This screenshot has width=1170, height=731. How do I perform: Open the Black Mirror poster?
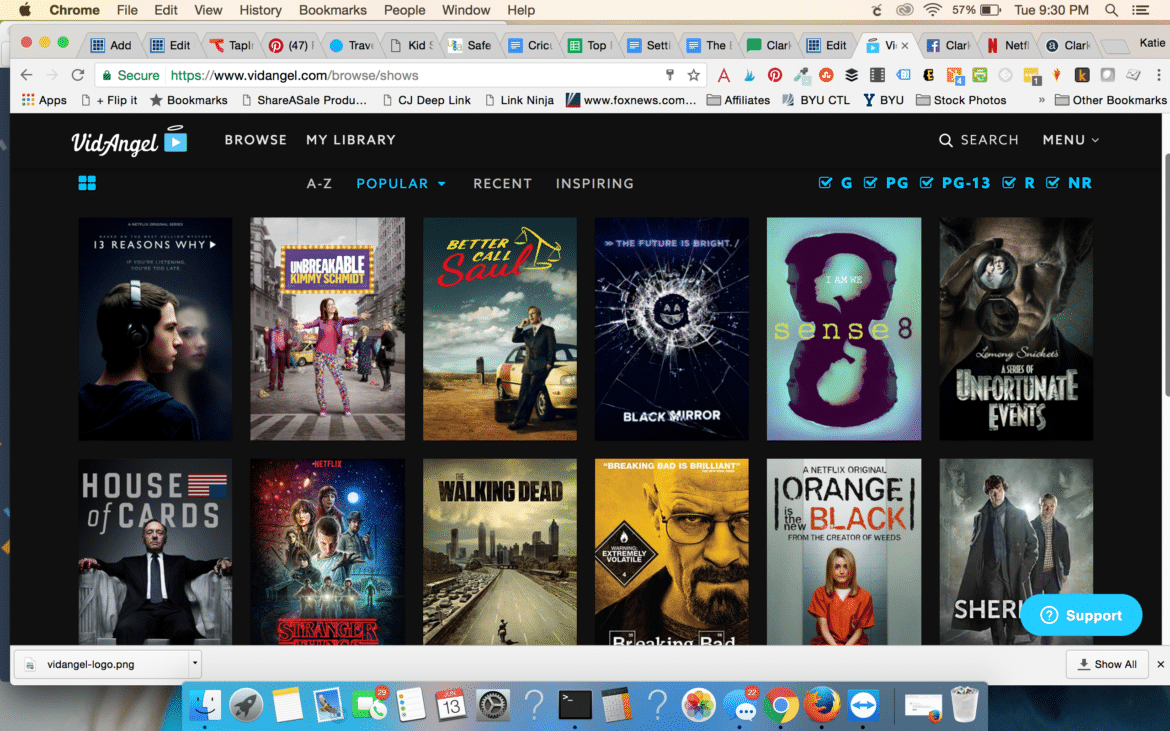pyautogui.click(x=672, y=328)
